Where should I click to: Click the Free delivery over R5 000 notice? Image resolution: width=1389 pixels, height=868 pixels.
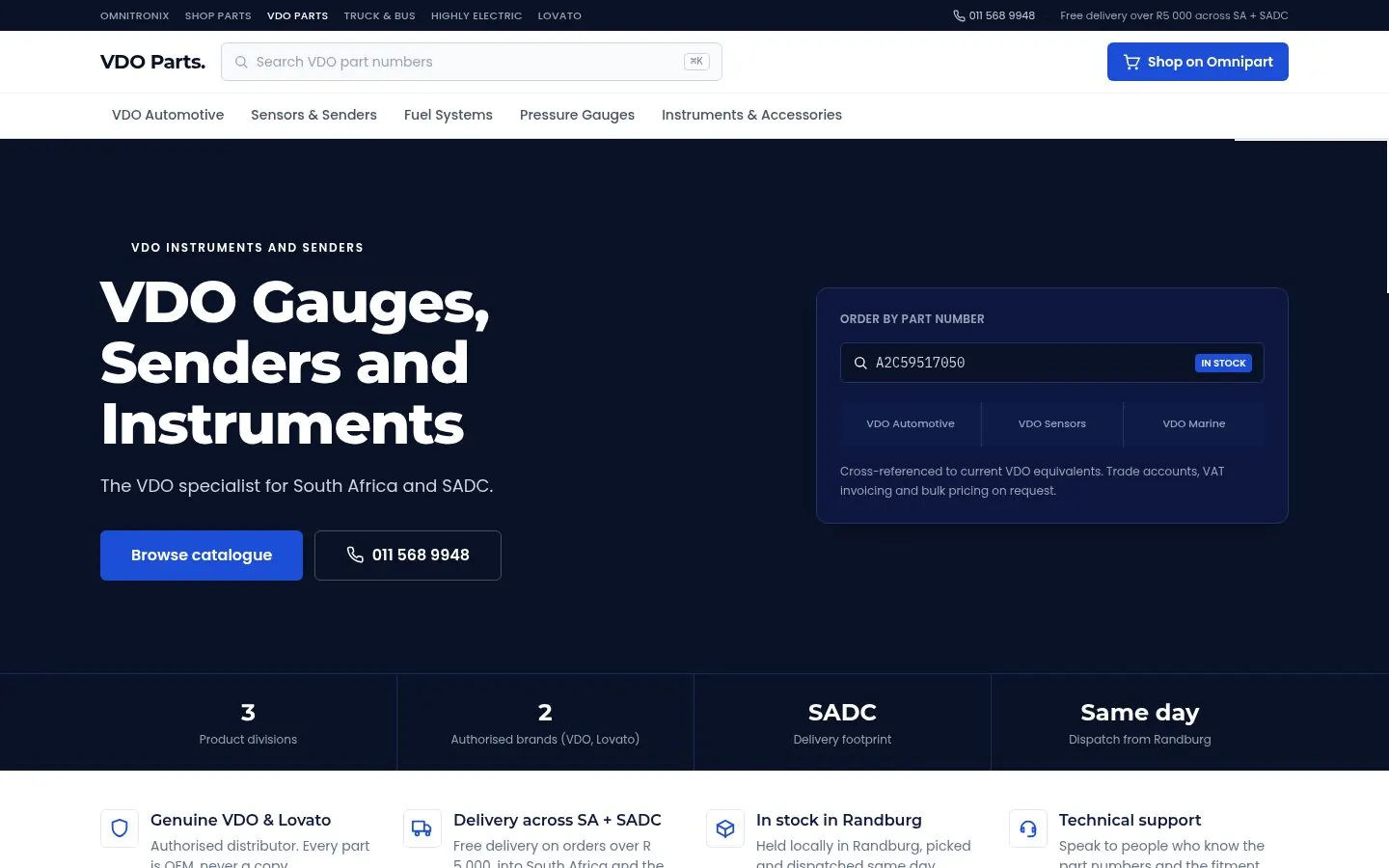1174,15
